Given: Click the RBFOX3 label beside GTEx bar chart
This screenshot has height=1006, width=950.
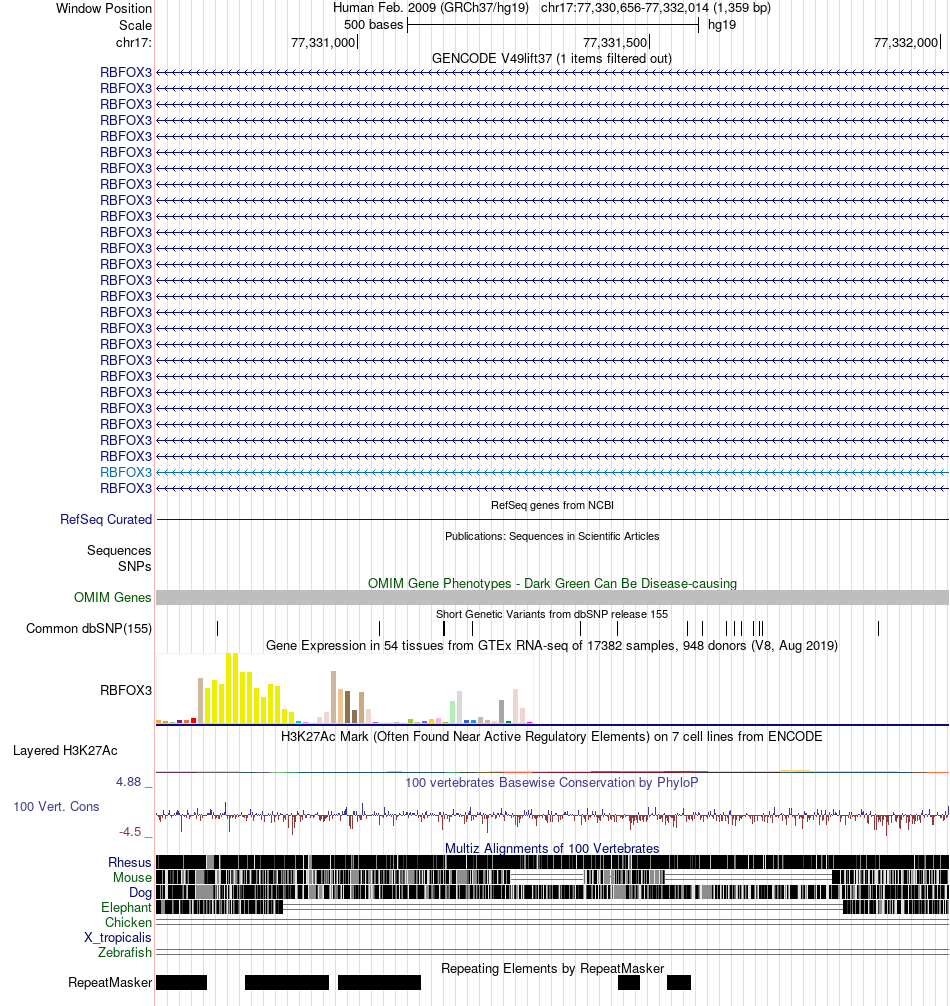Looking at the screenshot, I should coord(126,690).
